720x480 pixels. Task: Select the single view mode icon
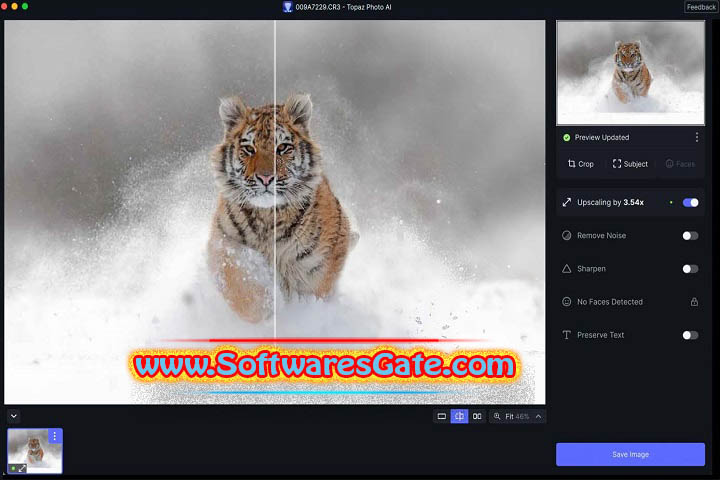pos(441,416)
